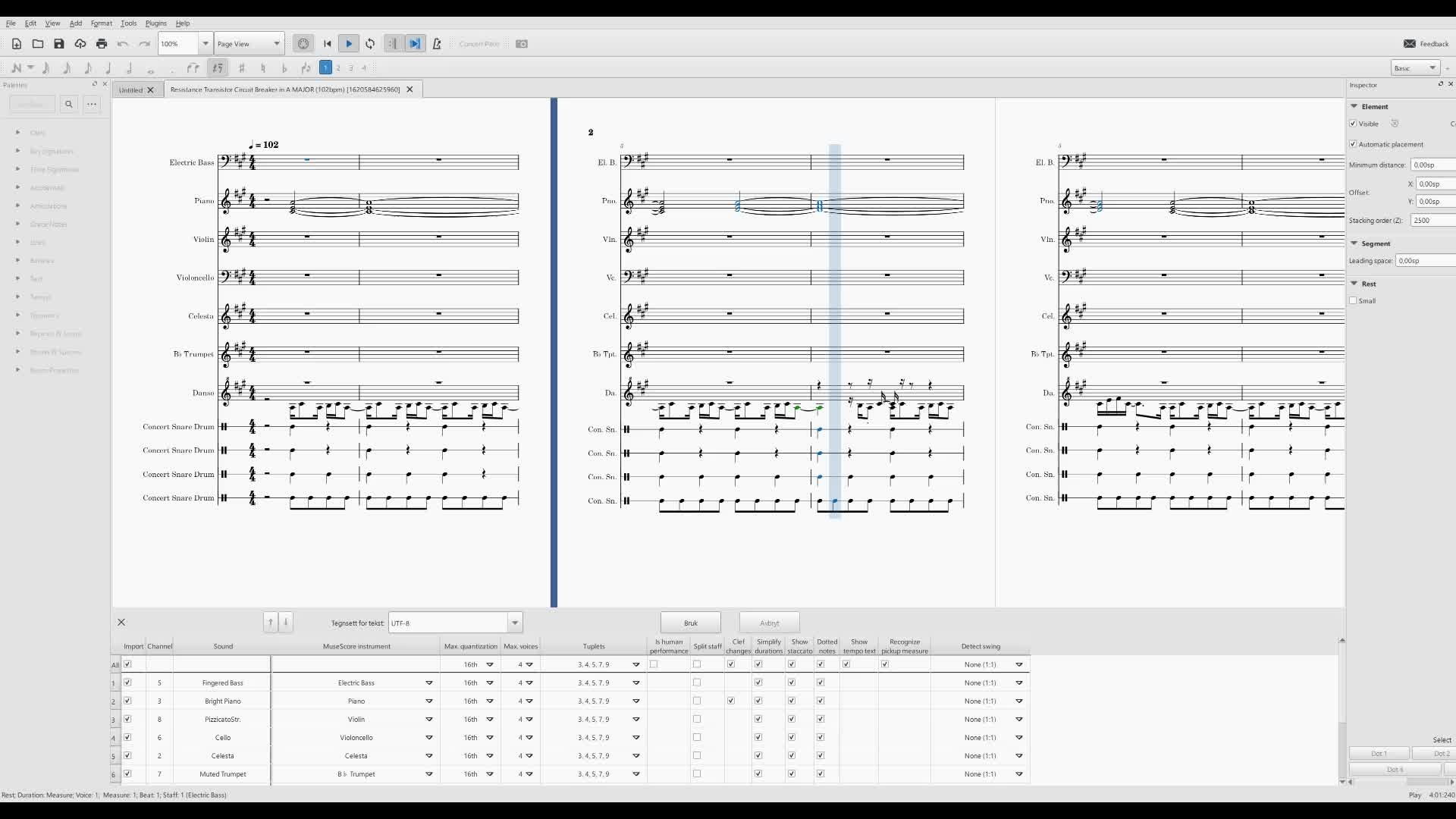
Task: Click the Print icon in toolbar
Action: [102, 44]
